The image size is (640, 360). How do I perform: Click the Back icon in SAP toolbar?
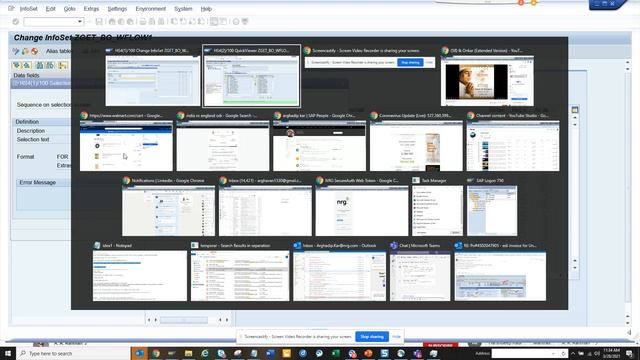click(x=112, y=22)
